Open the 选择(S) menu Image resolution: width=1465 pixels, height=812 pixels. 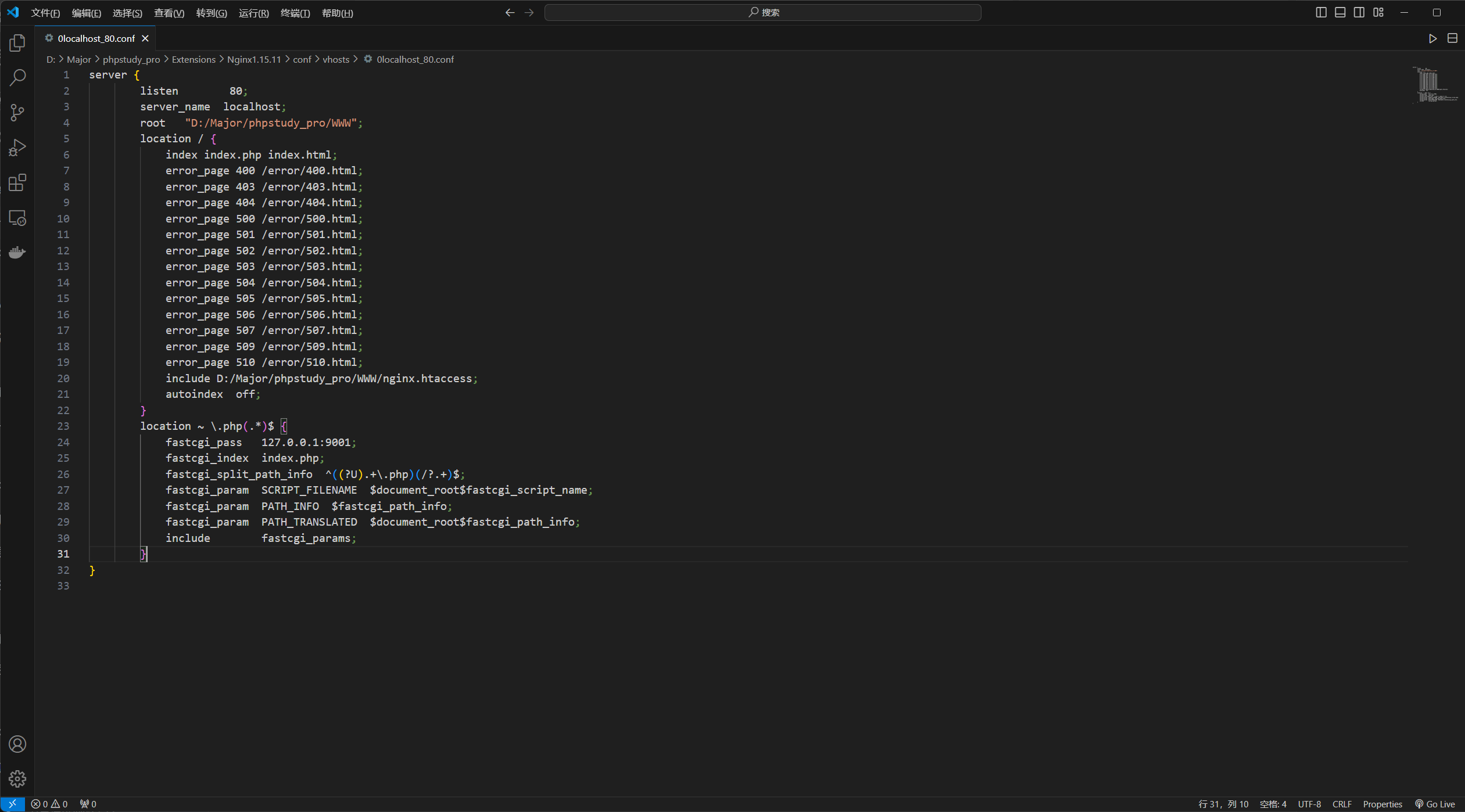click(127, 13)
